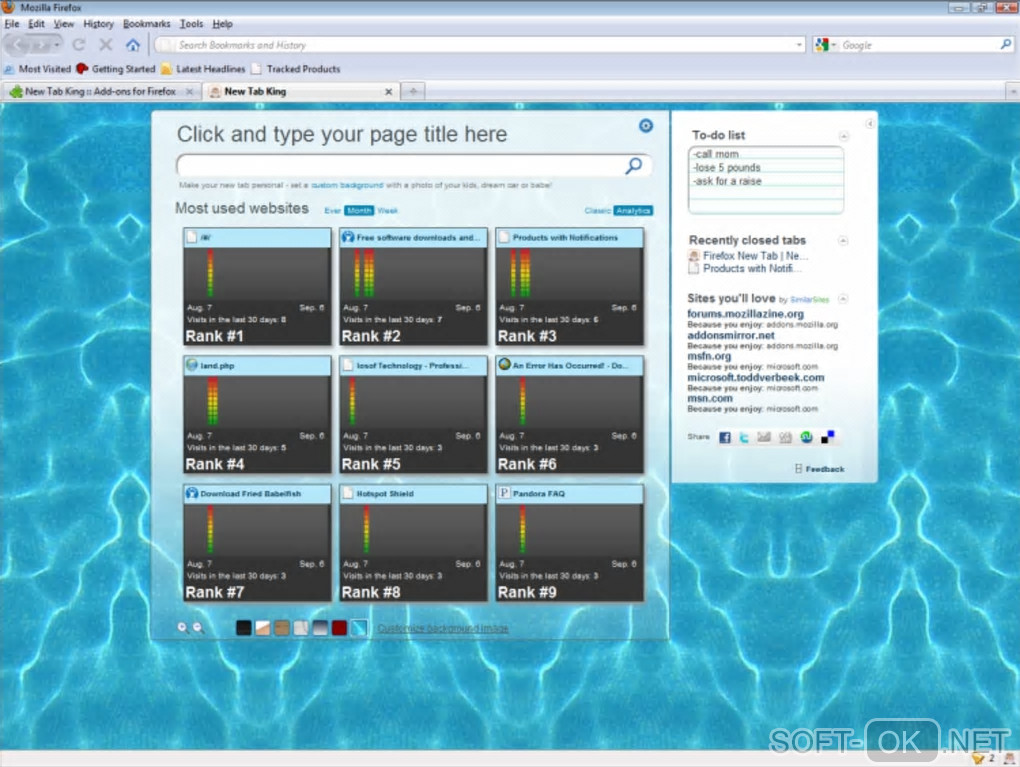Open the Help menu

click(222, 24)
